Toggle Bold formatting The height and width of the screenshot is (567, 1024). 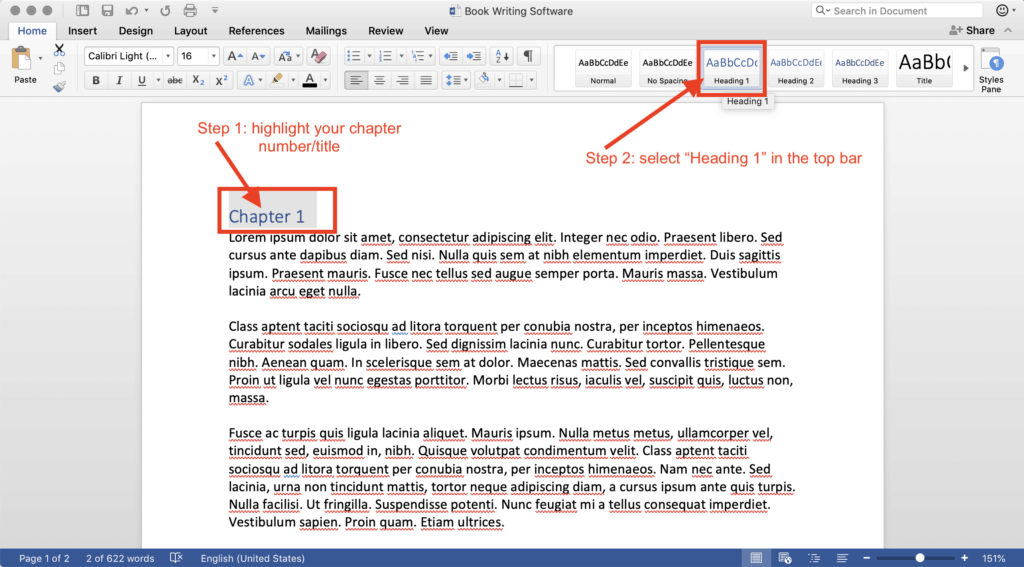tap(96, 80)
